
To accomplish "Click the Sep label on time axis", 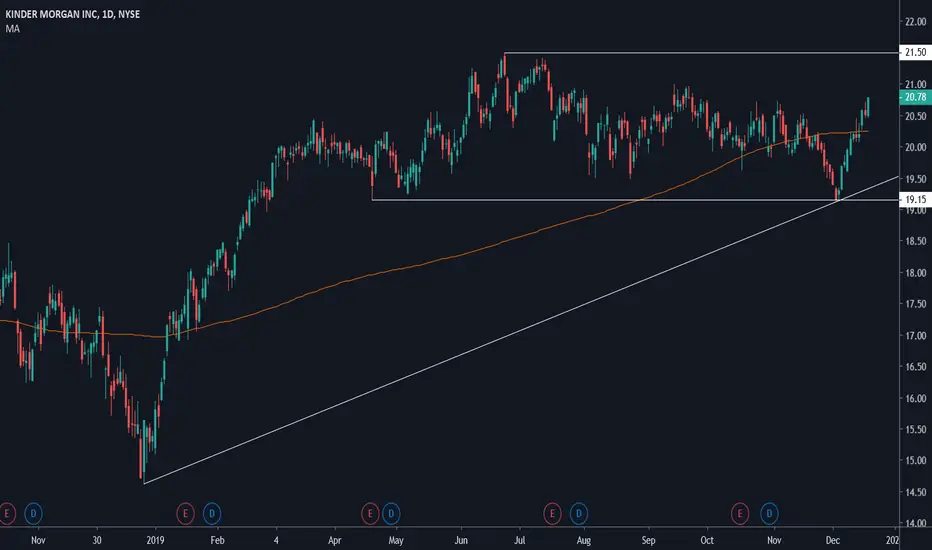I will [x=648, y=540].
